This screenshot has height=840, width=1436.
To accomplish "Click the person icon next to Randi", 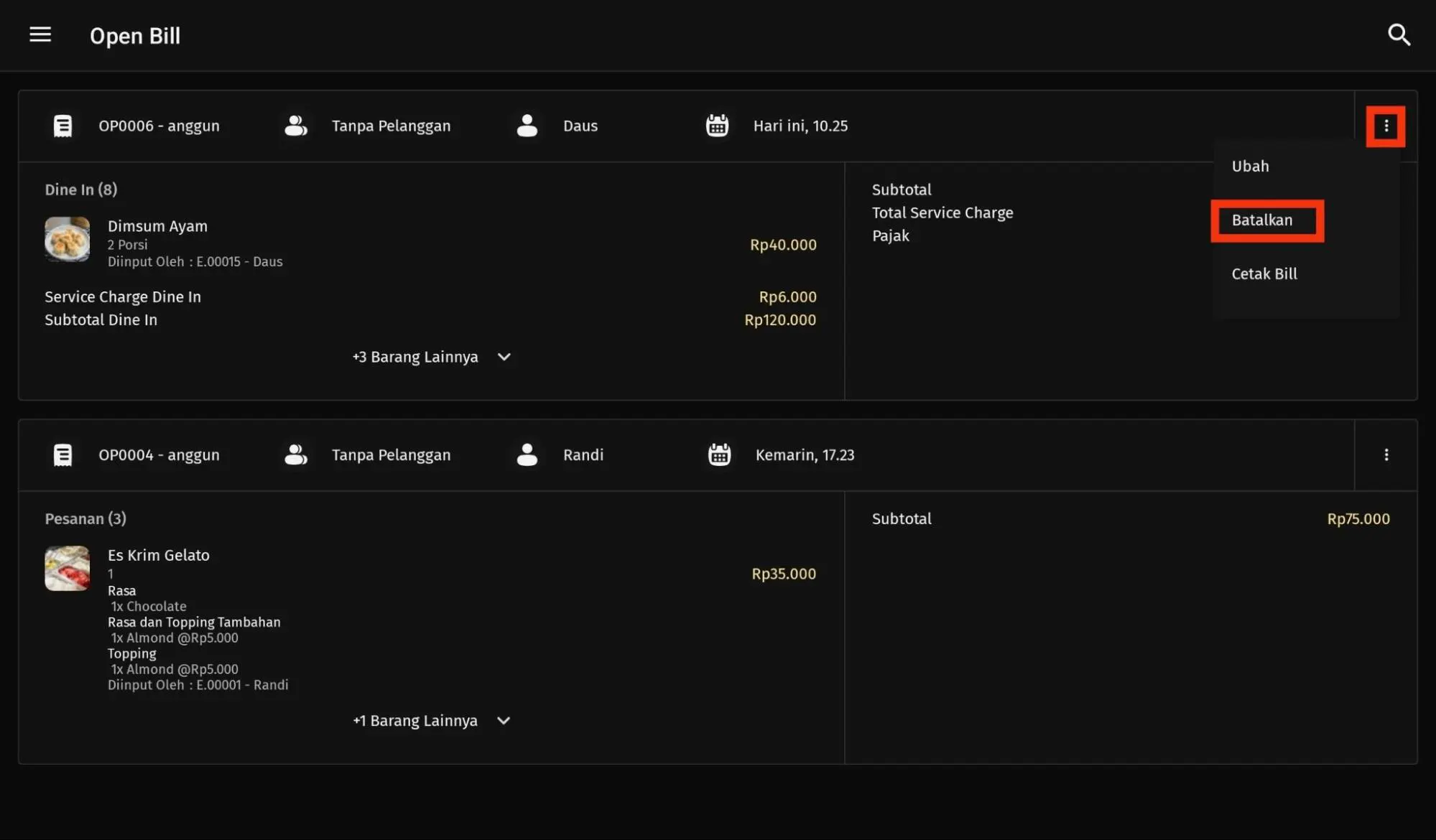I will coord(527,454).
